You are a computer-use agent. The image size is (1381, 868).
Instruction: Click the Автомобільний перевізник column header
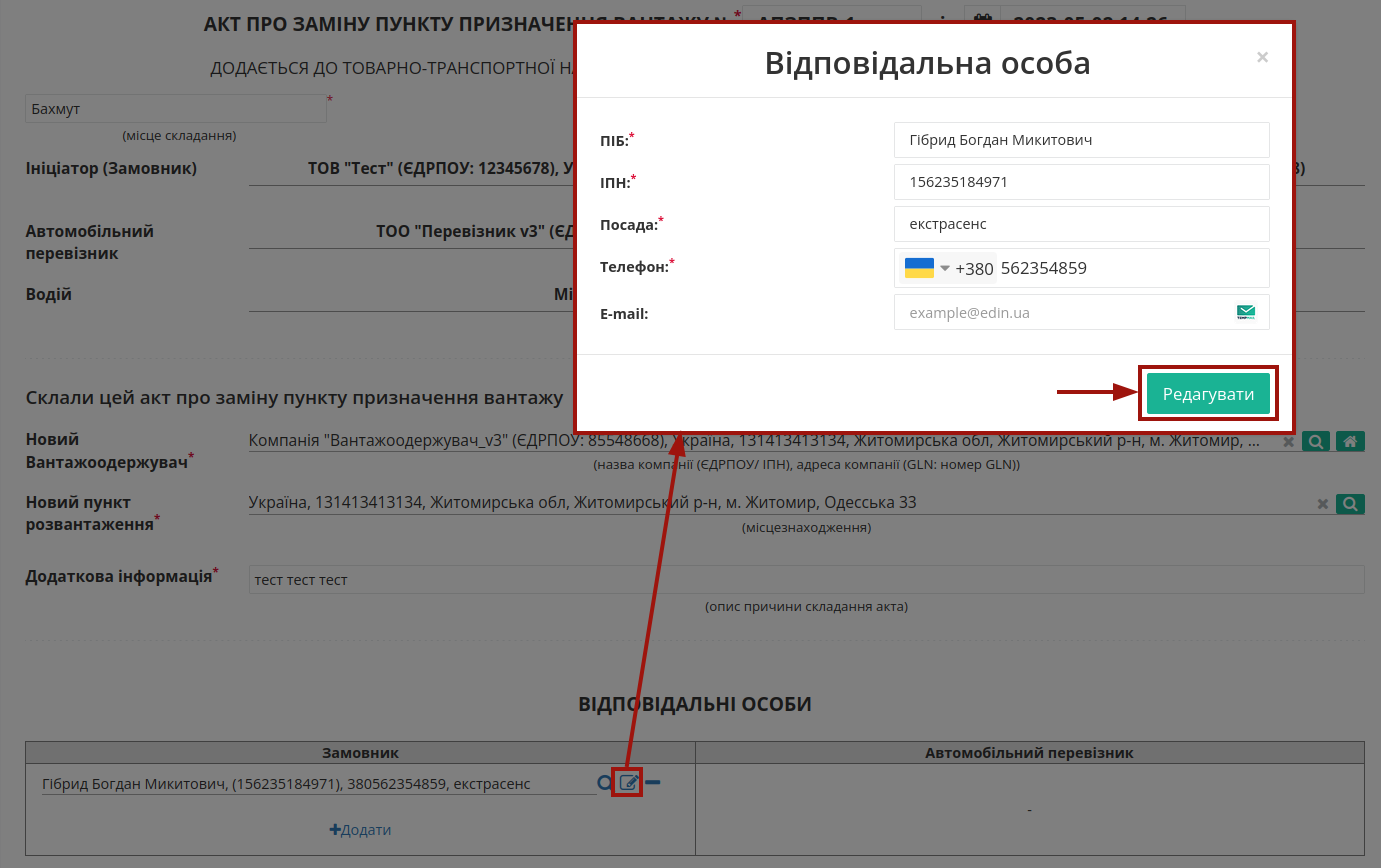(1029, 753)
